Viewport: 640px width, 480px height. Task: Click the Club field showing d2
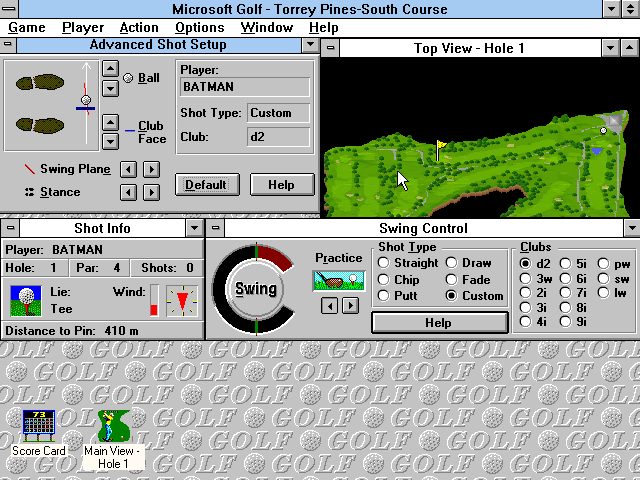tap(278, 137)
